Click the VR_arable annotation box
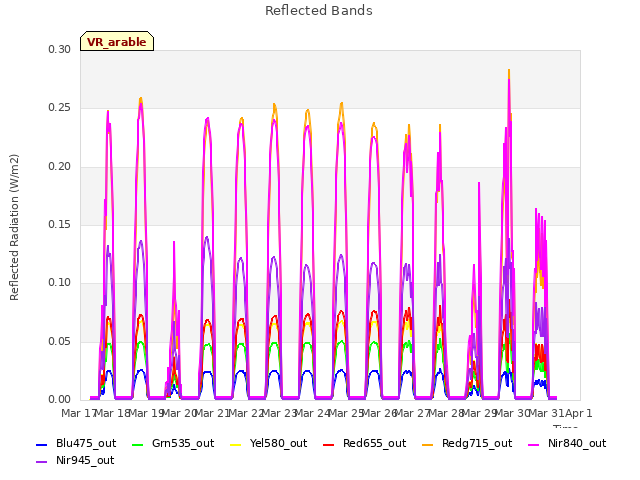The width and height of the screenshot is (640, 480). [117, 41]
